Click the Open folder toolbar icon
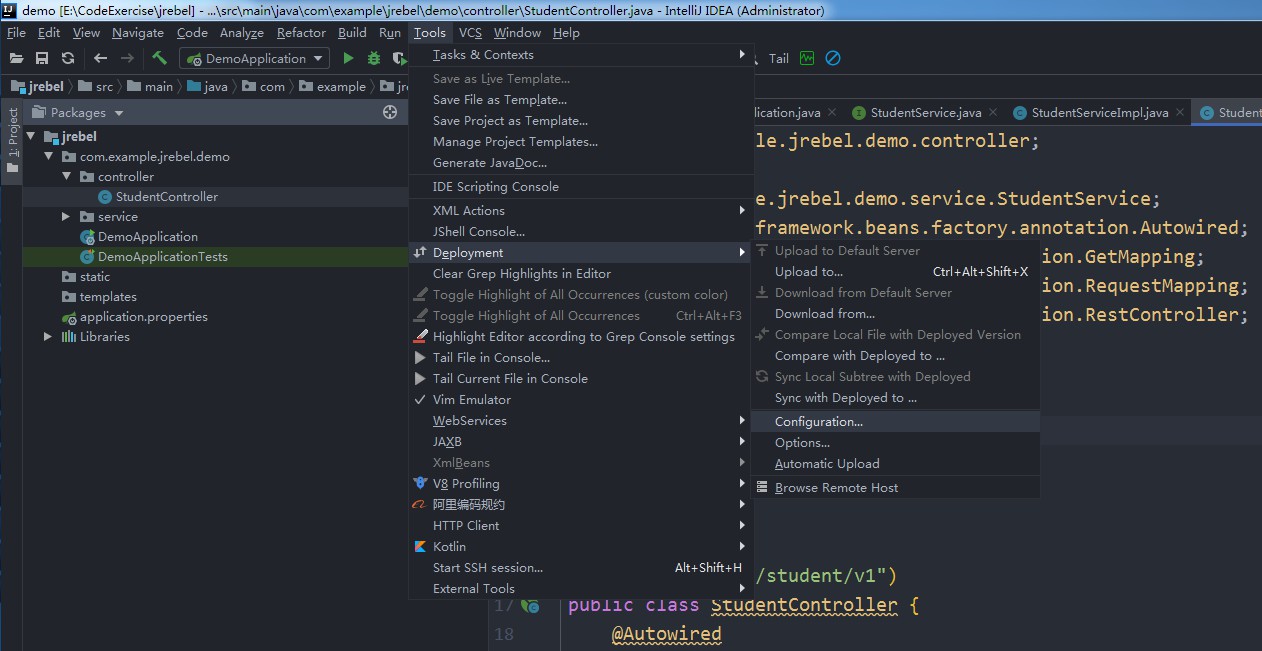 pyautogui.click(x=16, y=59)
